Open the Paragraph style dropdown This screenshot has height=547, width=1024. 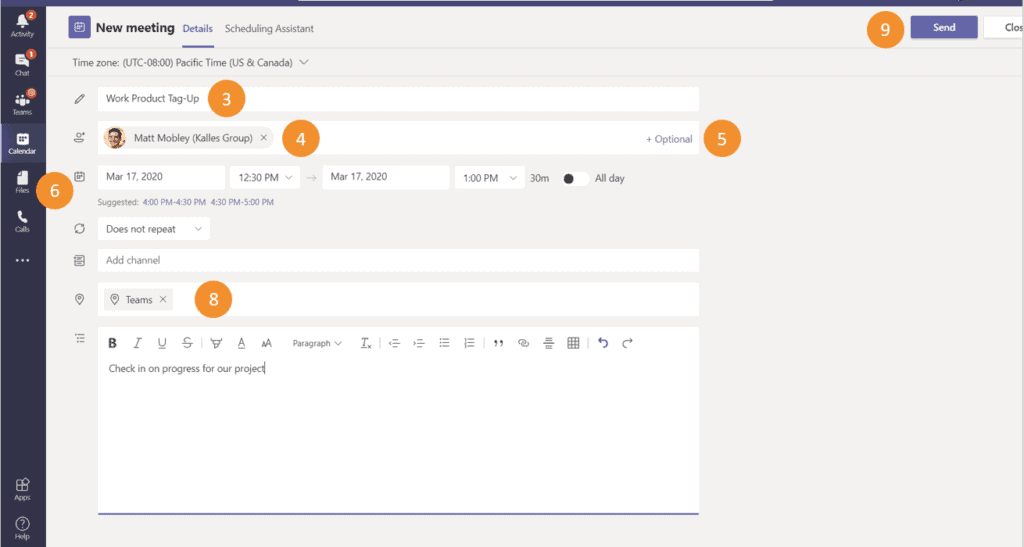[317, 343]
